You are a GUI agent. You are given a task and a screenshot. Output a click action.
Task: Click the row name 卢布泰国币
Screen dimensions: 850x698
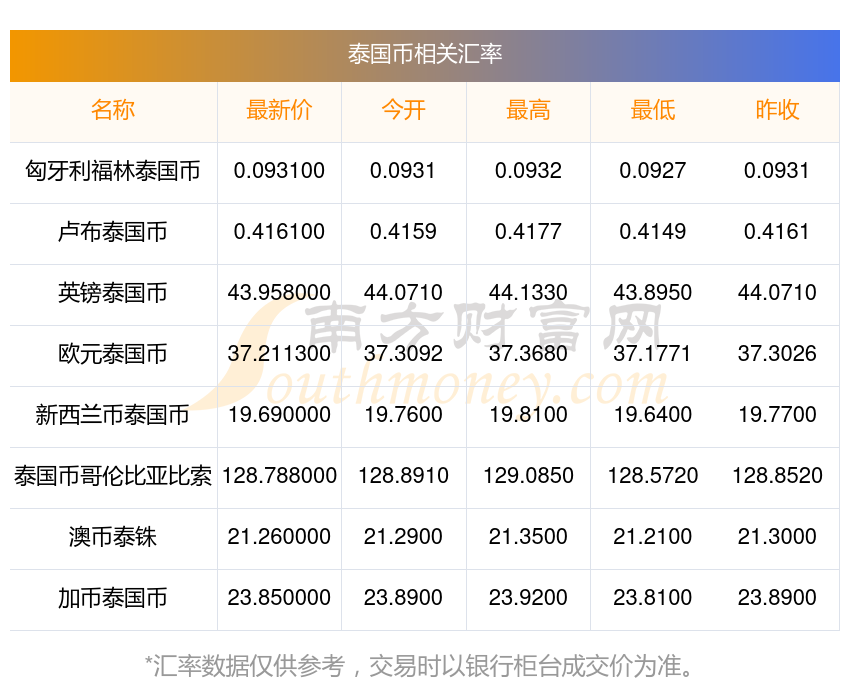coord(113,232)
